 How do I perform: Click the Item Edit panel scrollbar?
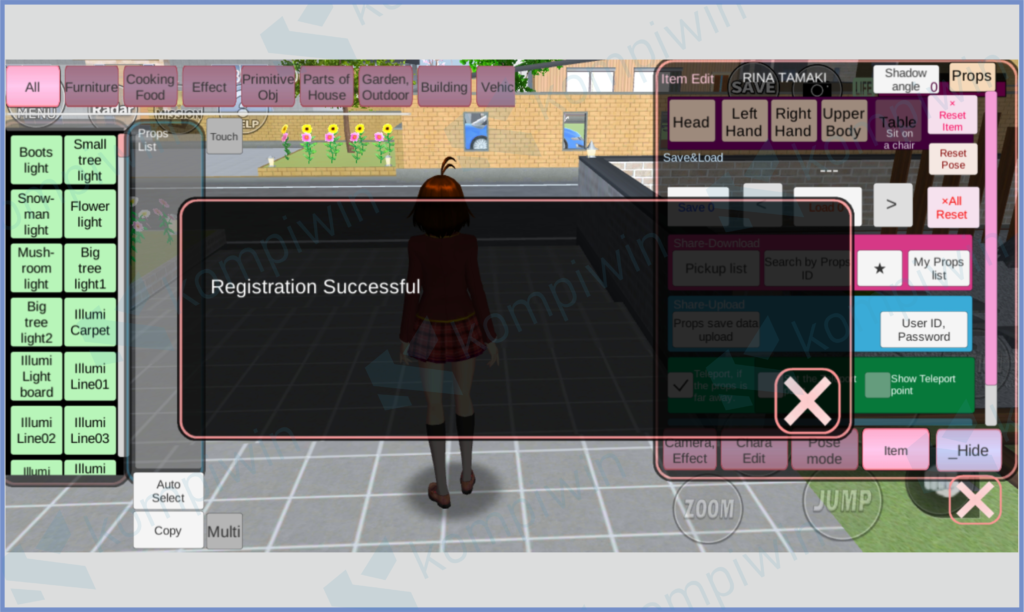point(991,258)
